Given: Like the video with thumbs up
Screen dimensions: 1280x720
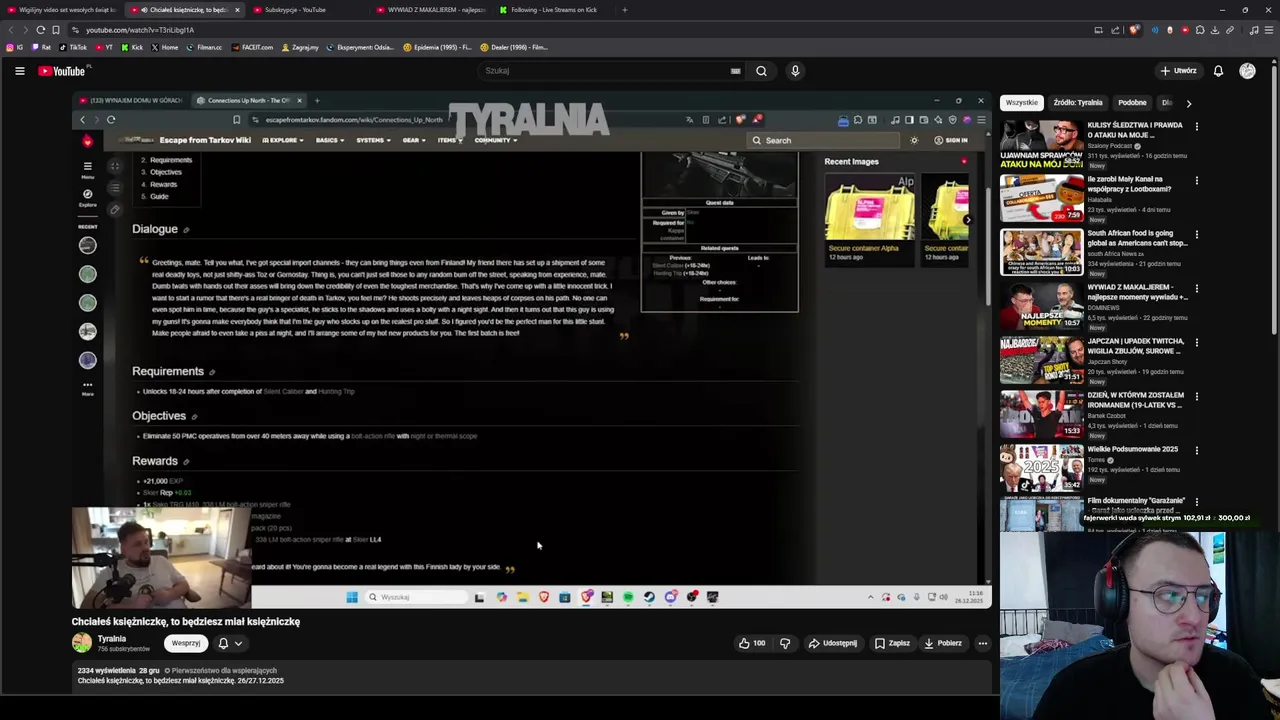Looking at the screenshot, I should [x=752, y=643].
